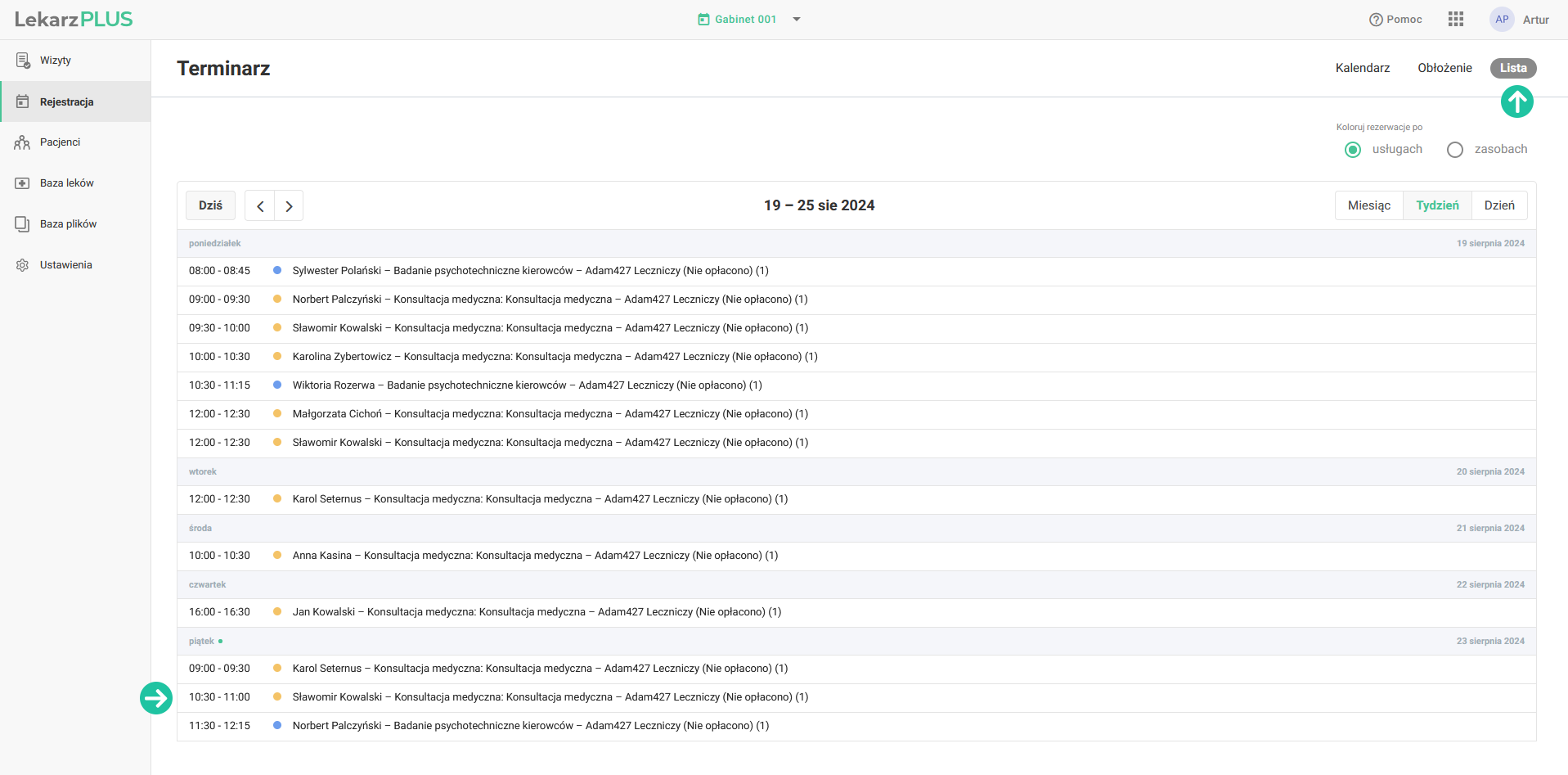Click the Wizyty sidebar icon
The image size is (1568, 775).
pos(23,61)
